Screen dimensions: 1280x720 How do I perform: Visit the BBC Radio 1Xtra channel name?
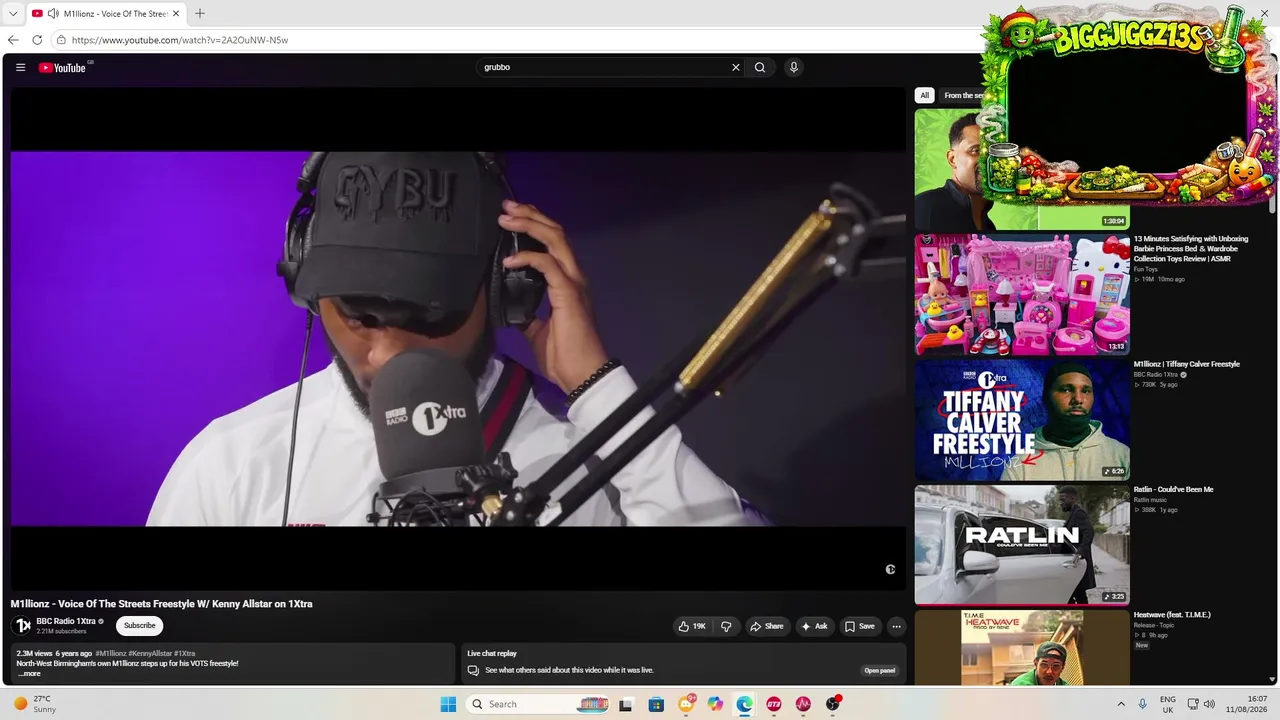66,622
